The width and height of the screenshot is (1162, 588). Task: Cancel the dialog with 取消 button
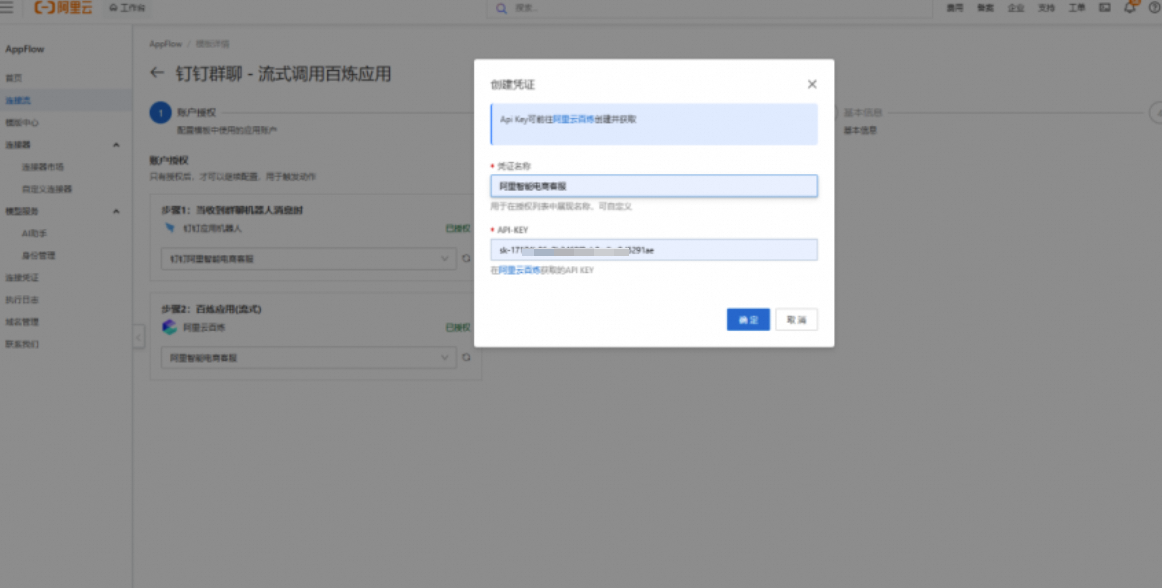tap(797, 320)
